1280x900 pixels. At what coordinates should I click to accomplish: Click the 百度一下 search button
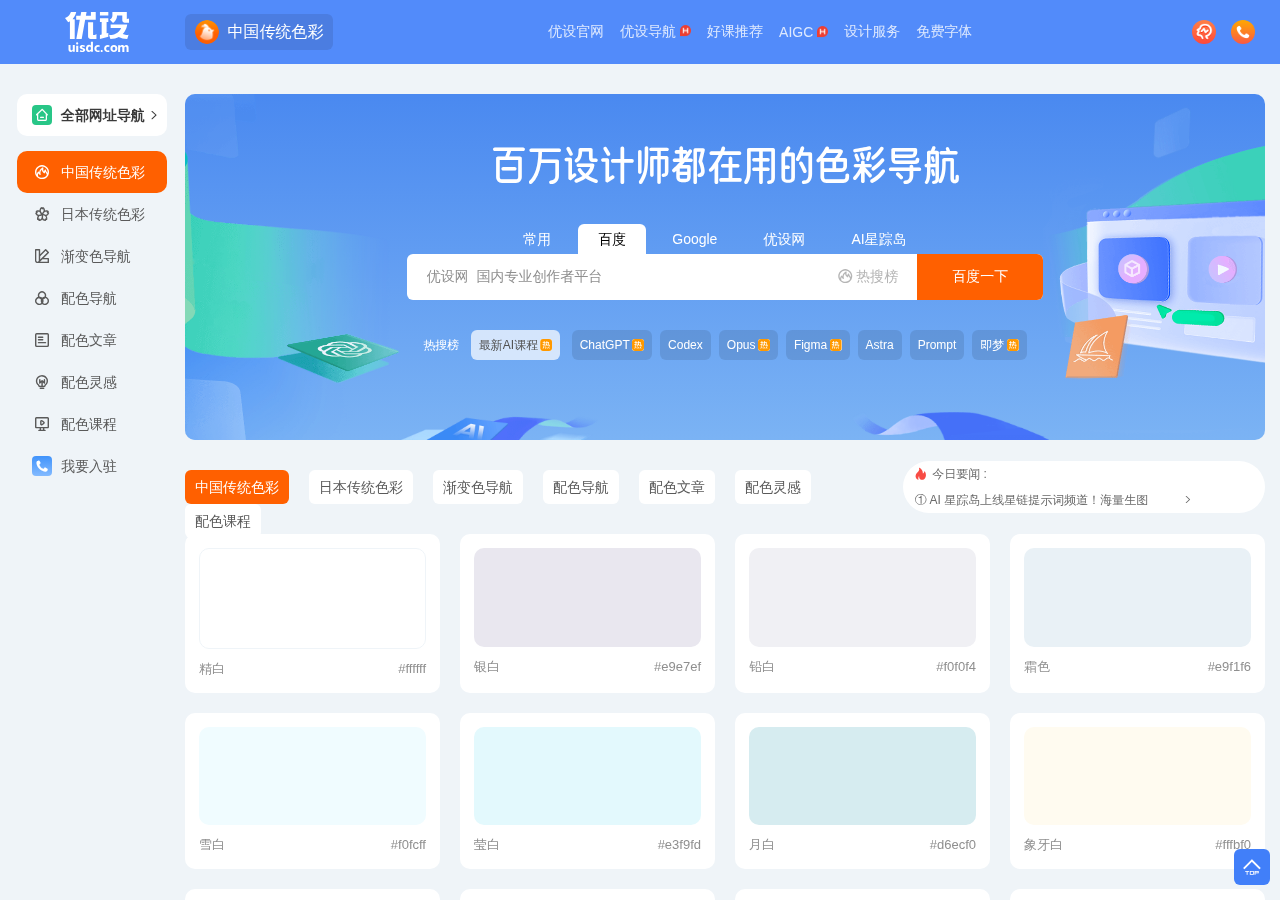coord(980,277)
